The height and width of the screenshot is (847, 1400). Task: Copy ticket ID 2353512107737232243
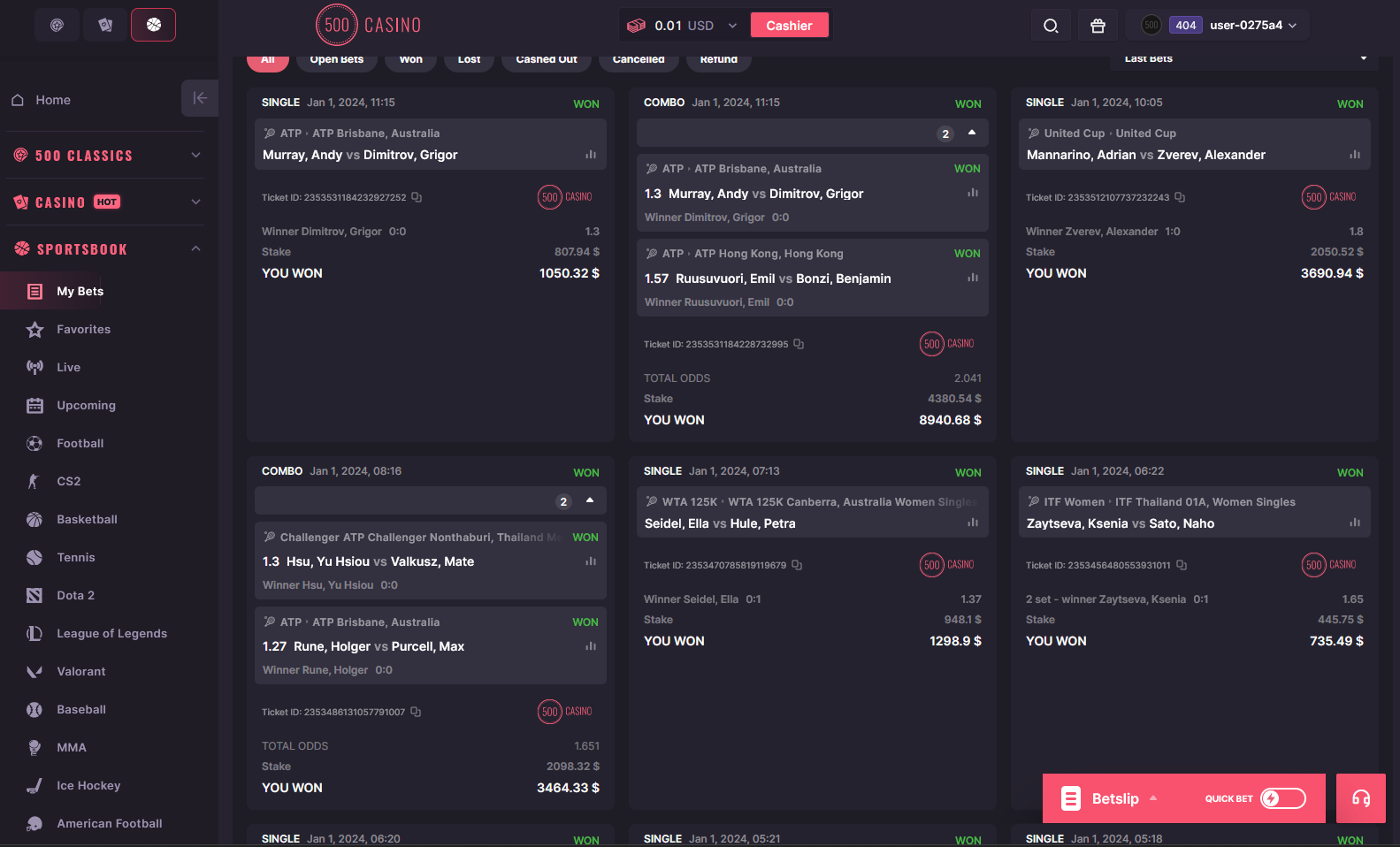pyautogui.click(x=1180, y=197)
